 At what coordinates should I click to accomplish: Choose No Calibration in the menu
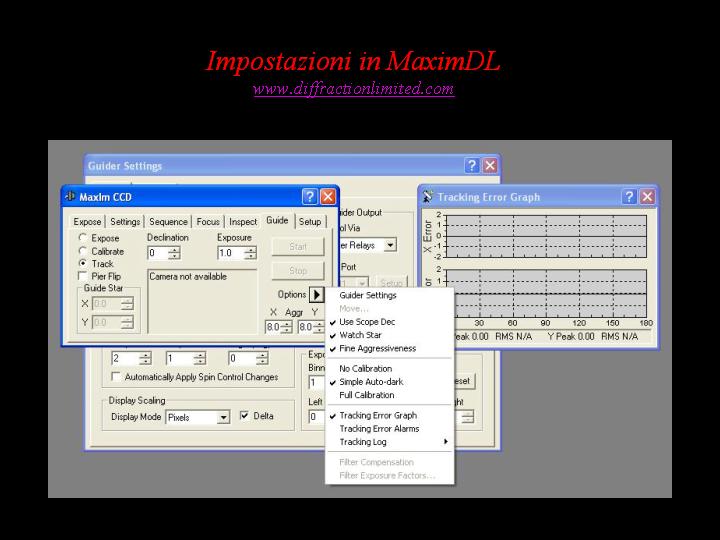(390, 368)
